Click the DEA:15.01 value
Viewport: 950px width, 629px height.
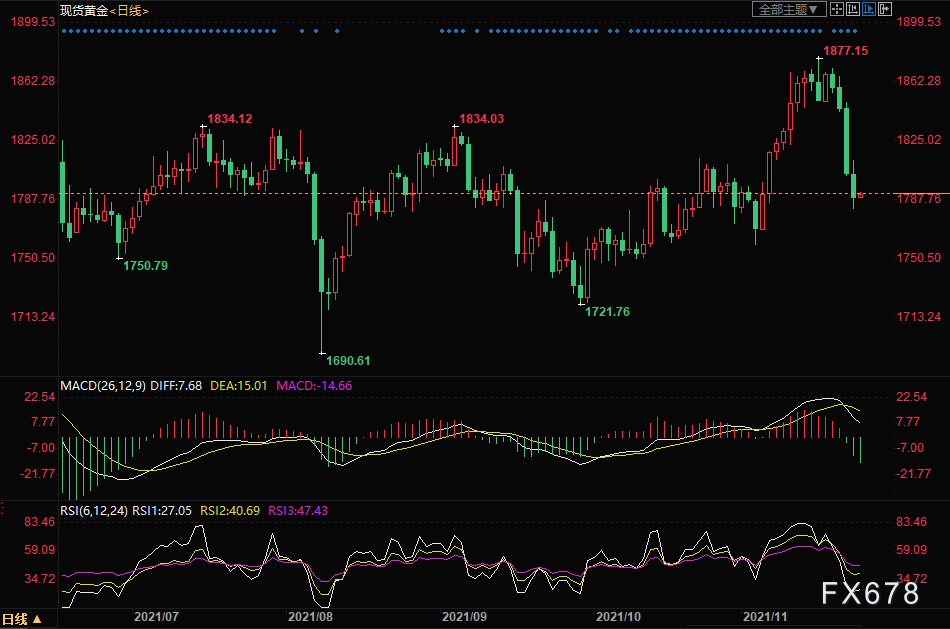(239, 386)
